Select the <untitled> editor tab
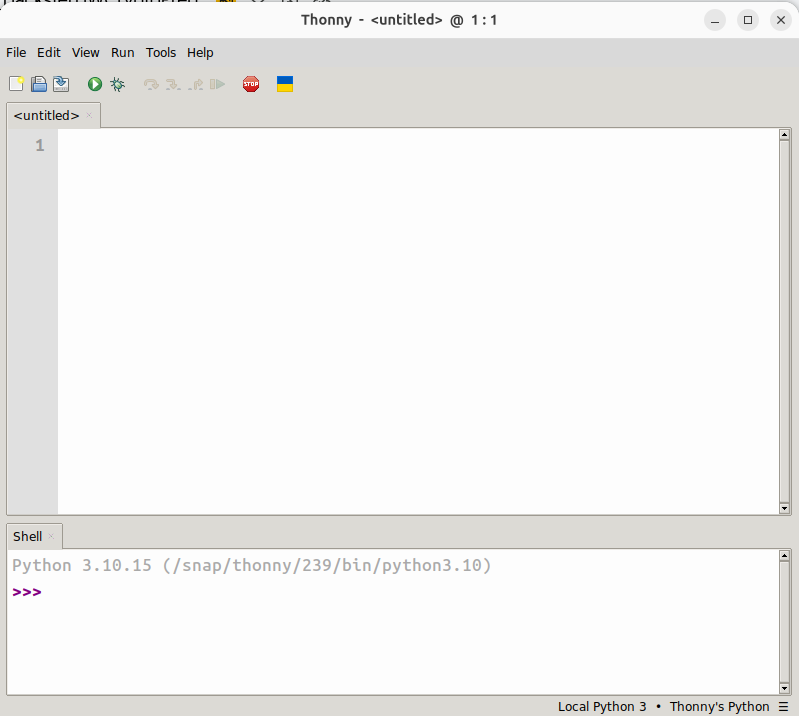Screen dimensions: 799x716 (x=46, y=116)
